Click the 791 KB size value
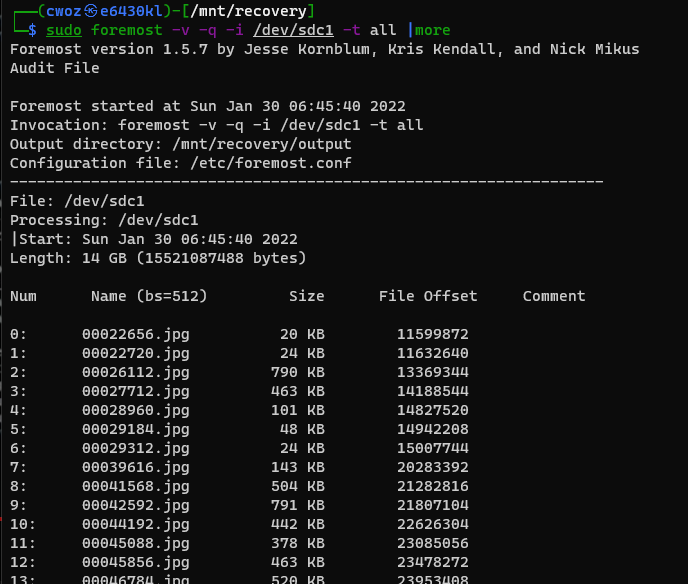This screenshot has width=688, height=584. (x=298, y=505)
